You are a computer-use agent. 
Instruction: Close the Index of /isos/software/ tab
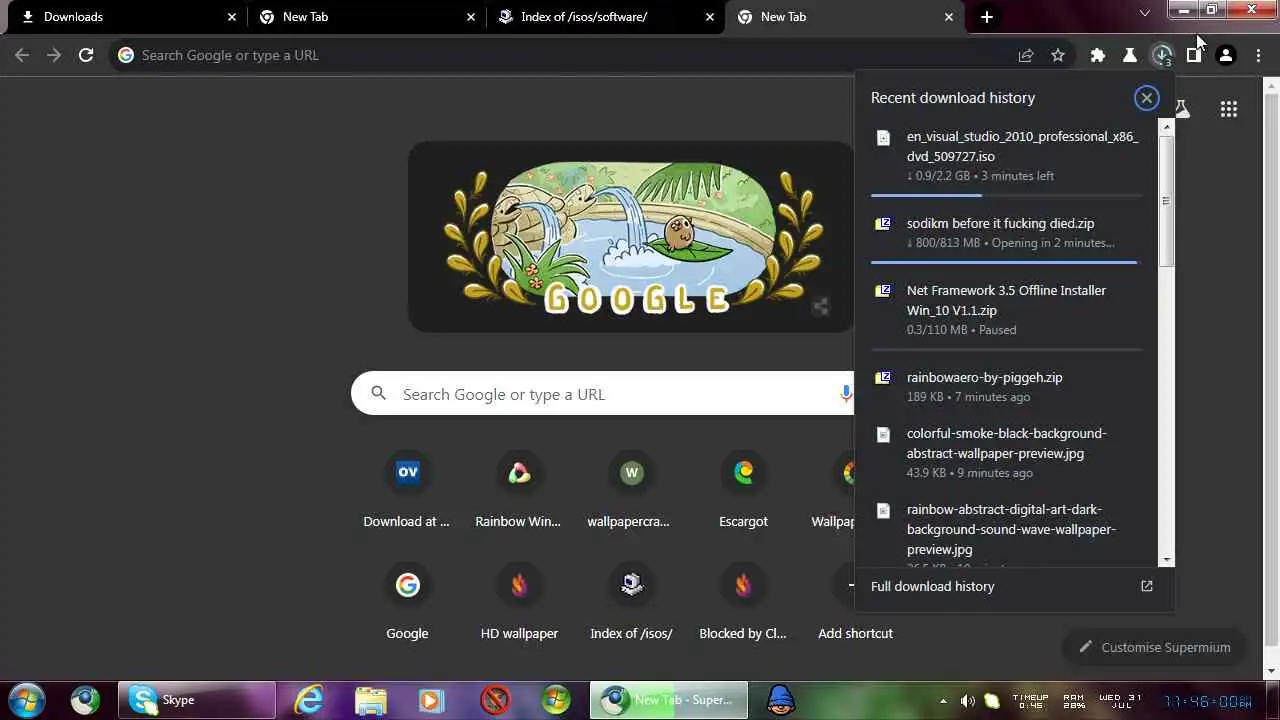pyautogui.click(x=710, y=17)
